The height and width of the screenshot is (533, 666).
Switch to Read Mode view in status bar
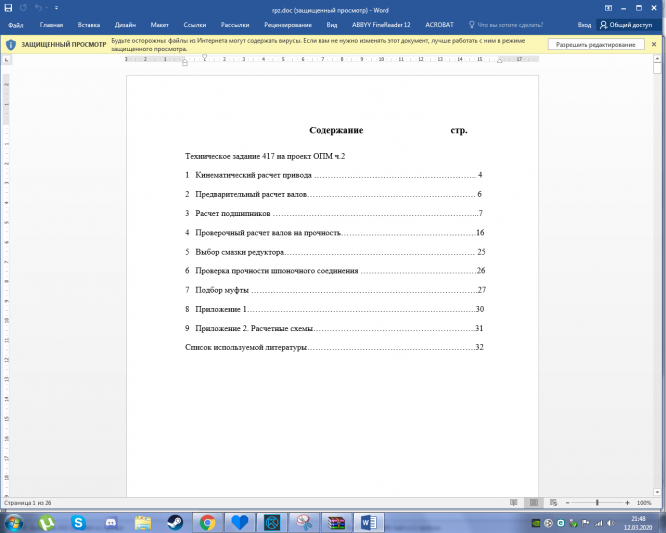coord(512,502)
